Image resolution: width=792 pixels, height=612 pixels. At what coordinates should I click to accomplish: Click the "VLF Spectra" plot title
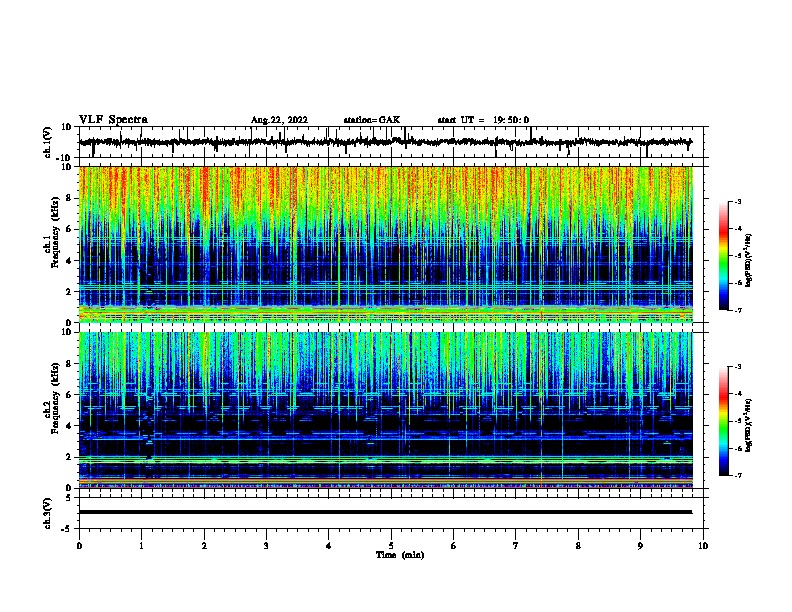click(x=113, y=120)
